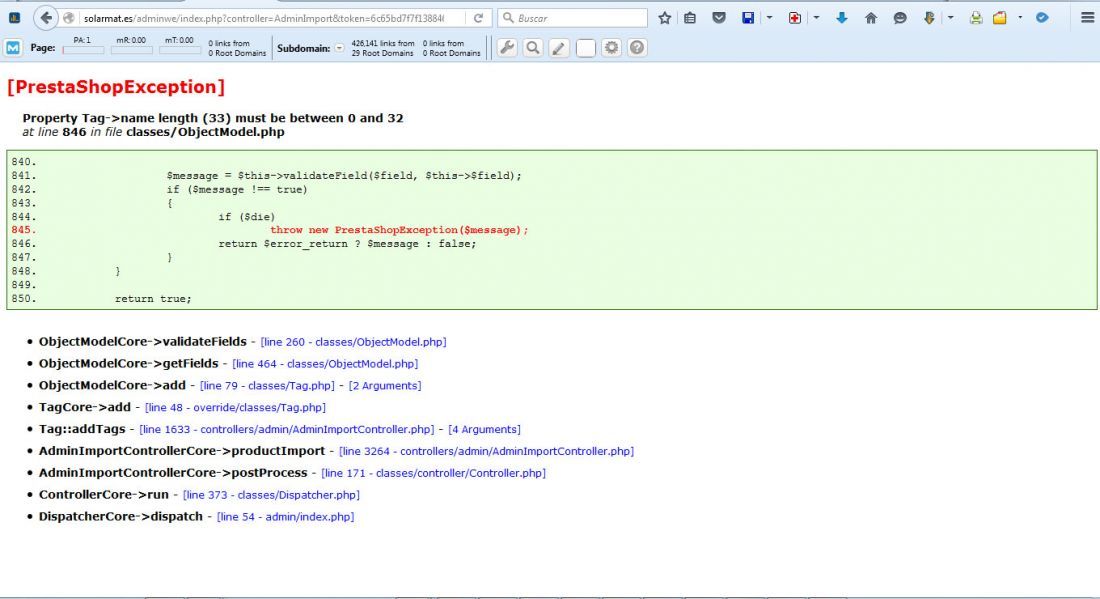Open the hamburger browser menu
The width and height of the screenshot is (1100, 599).
click(x=1087, y=18)
